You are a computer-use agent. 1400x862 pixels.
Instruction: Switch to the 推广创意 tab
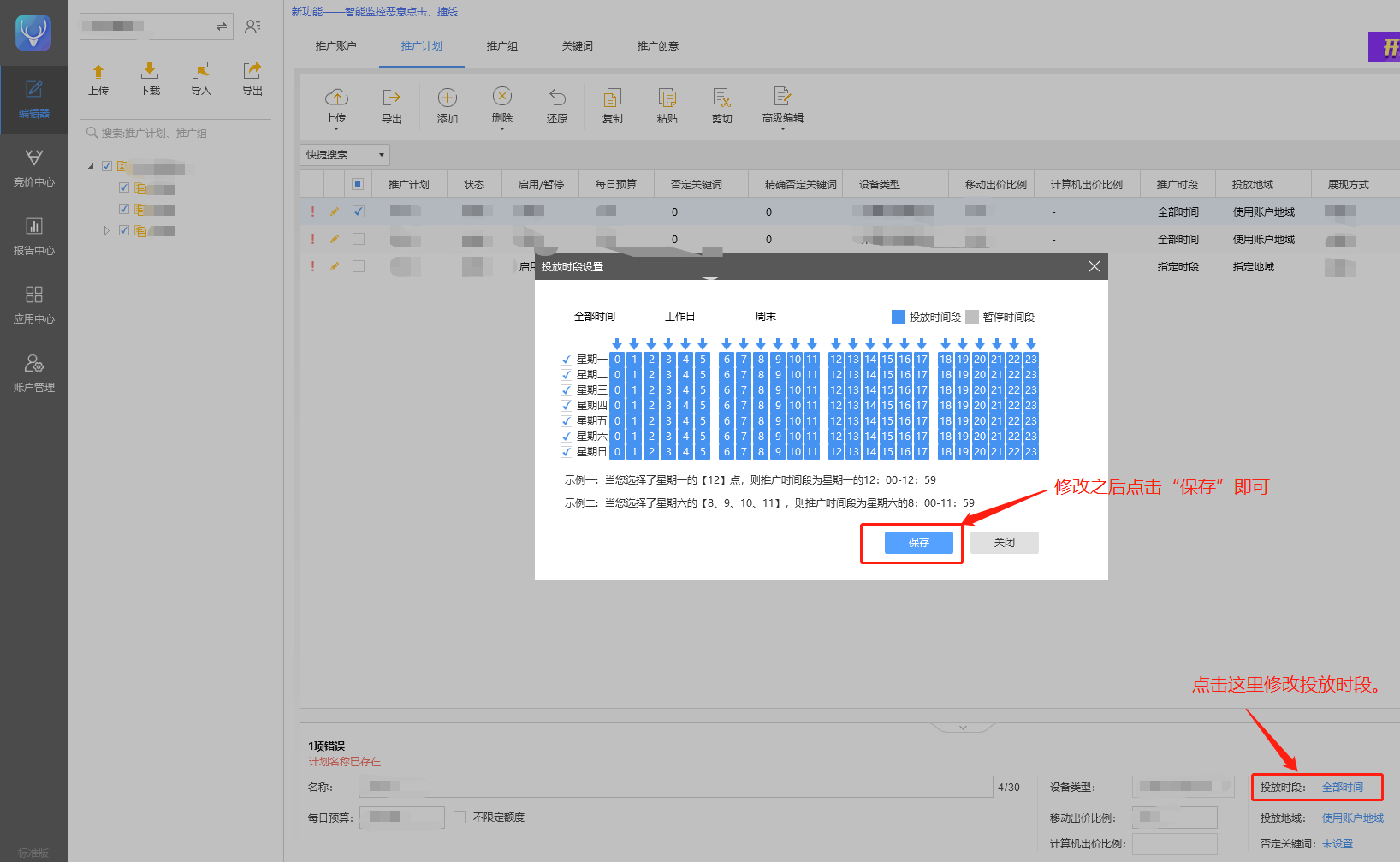tap(657, 46)
